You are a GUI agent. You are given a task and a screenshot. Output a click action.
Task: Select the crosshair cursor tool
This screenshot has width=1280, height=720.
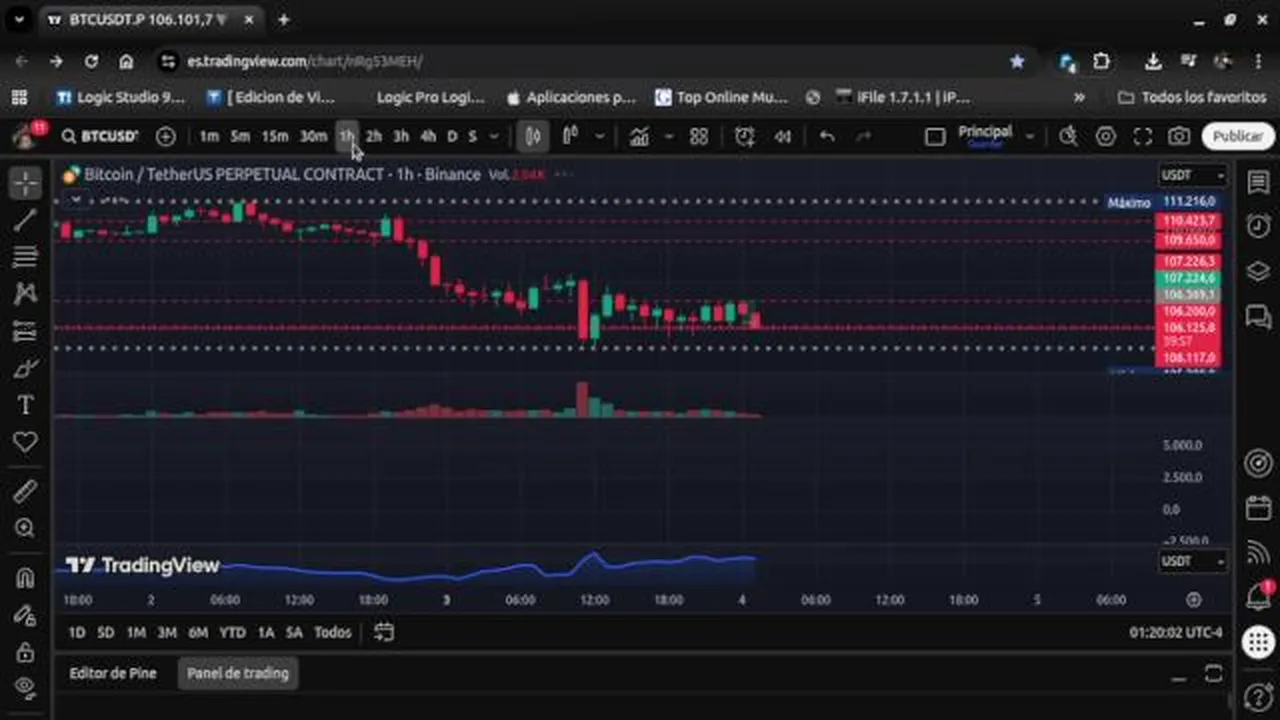tap(25, 183)
